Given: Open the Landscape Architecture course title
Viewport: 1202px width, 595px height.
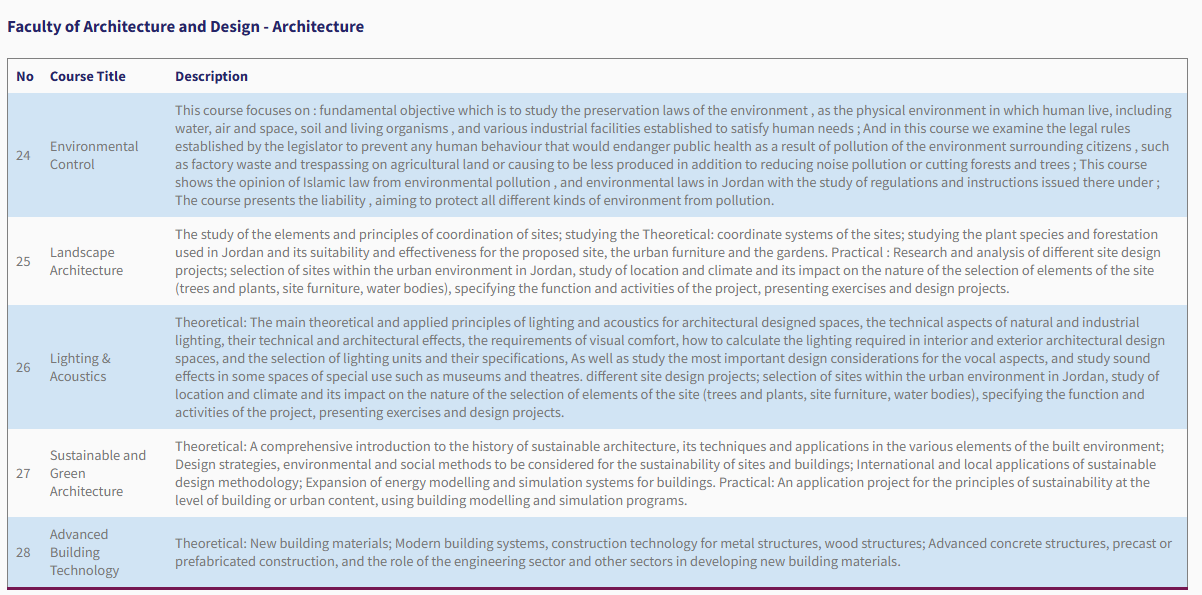Looking at the screenshot, I should pos(86,261).
